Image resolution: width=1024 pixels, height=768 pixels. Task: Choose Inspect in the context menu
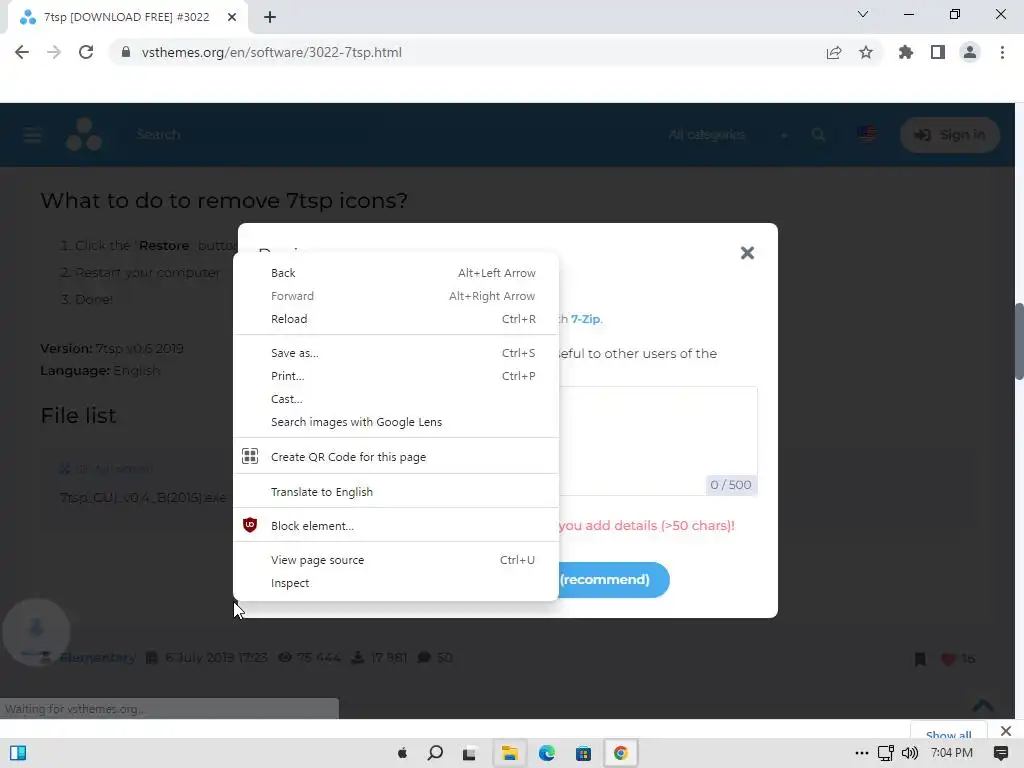(x=396, y=583)
